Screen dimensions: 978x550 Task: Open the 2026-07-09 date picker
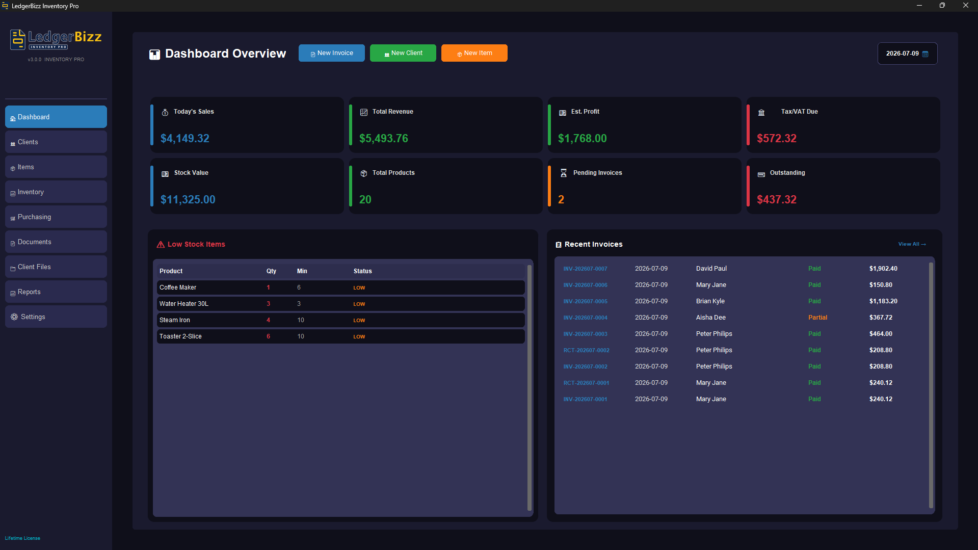[907, 54]
